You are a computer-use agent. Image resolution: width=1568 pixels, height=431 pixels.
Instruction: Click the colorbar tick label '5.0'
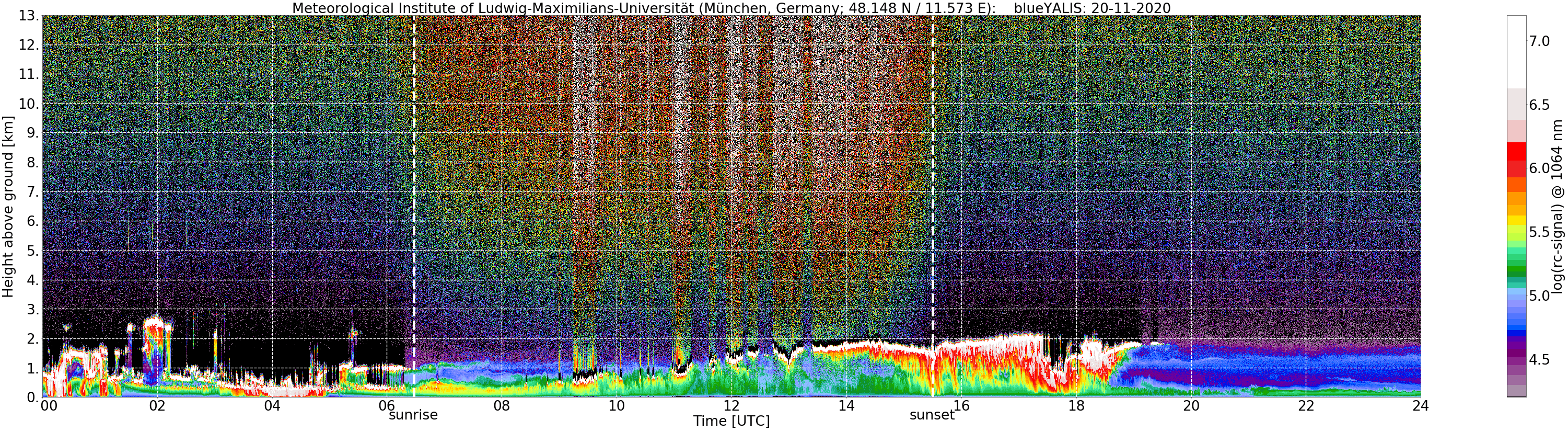(1539, 296)
